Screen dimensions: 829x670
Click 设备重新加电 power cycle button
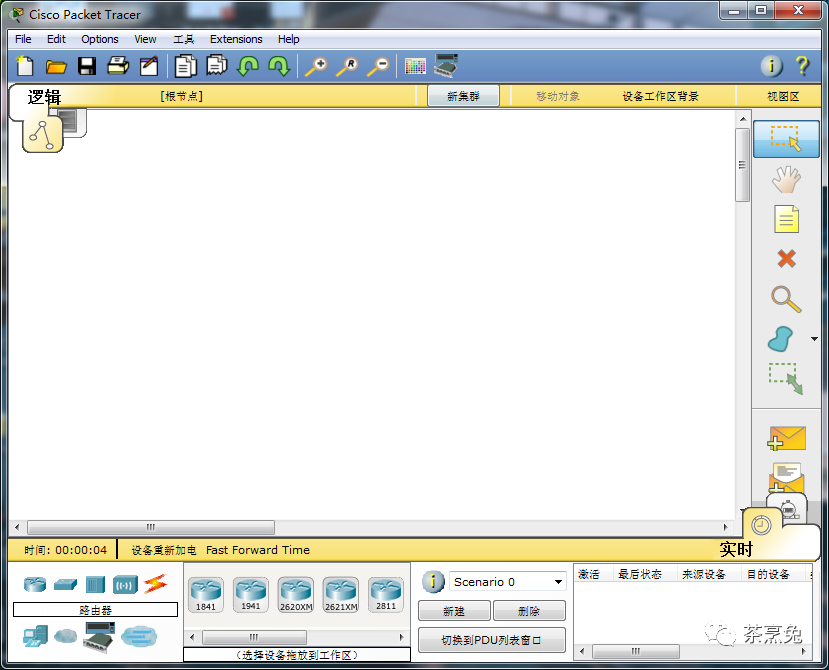click(163, 550)
